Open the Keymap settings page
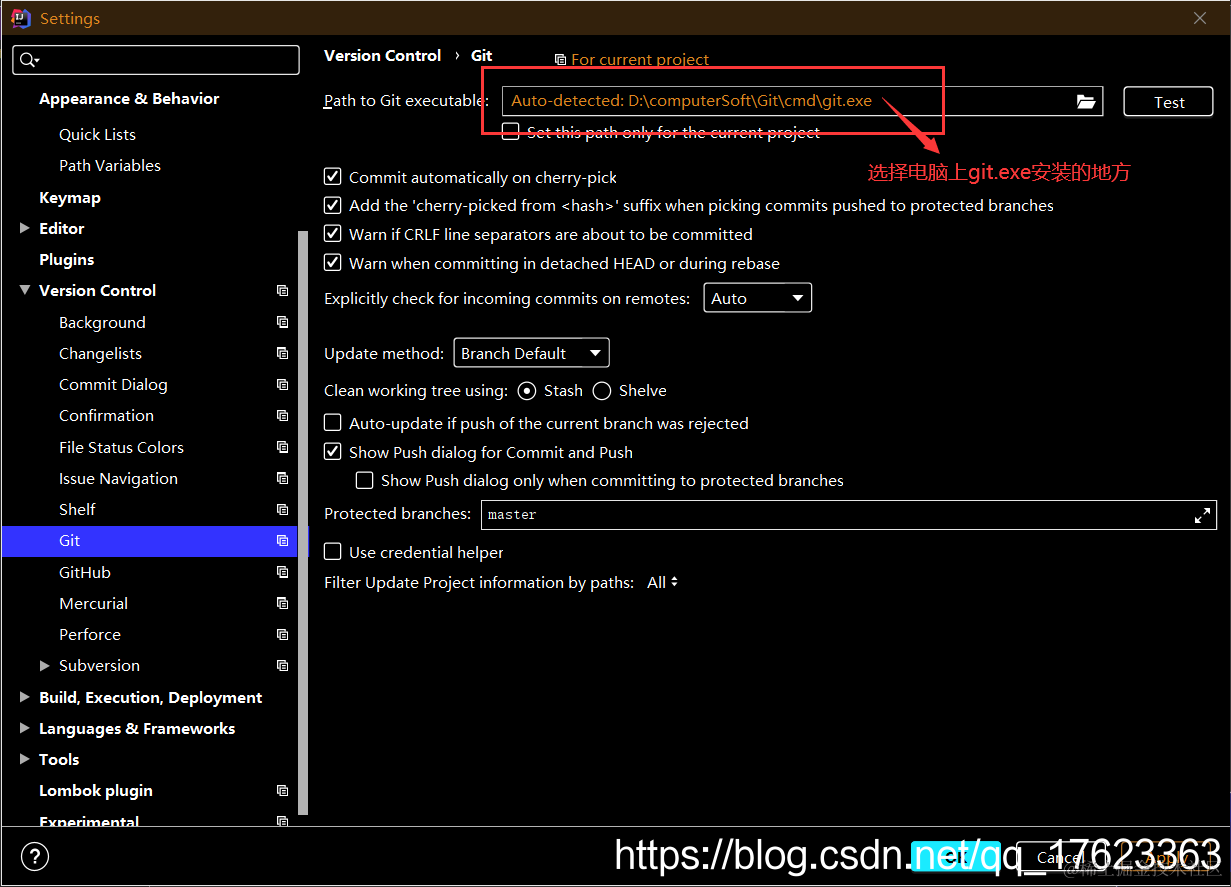This screenshot has height=887, width=1231. pyautogui.click(x=70, y=197)
